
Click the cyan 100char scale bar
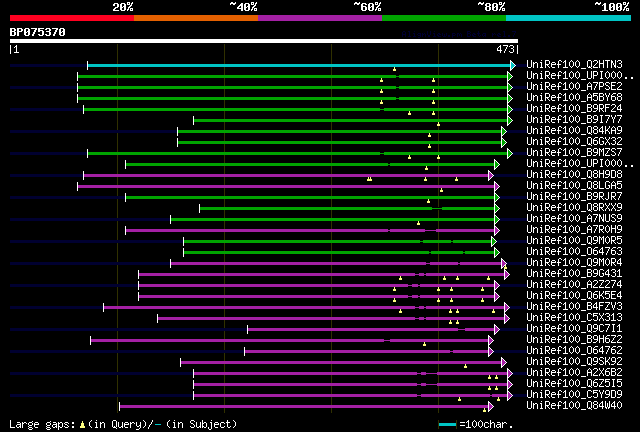click(x=447, y=424)
